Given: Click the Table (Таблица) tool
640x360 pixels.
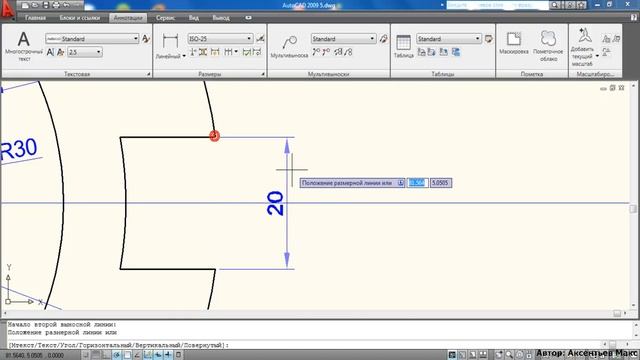Looking at the screenshot, I should coord(403,46).
